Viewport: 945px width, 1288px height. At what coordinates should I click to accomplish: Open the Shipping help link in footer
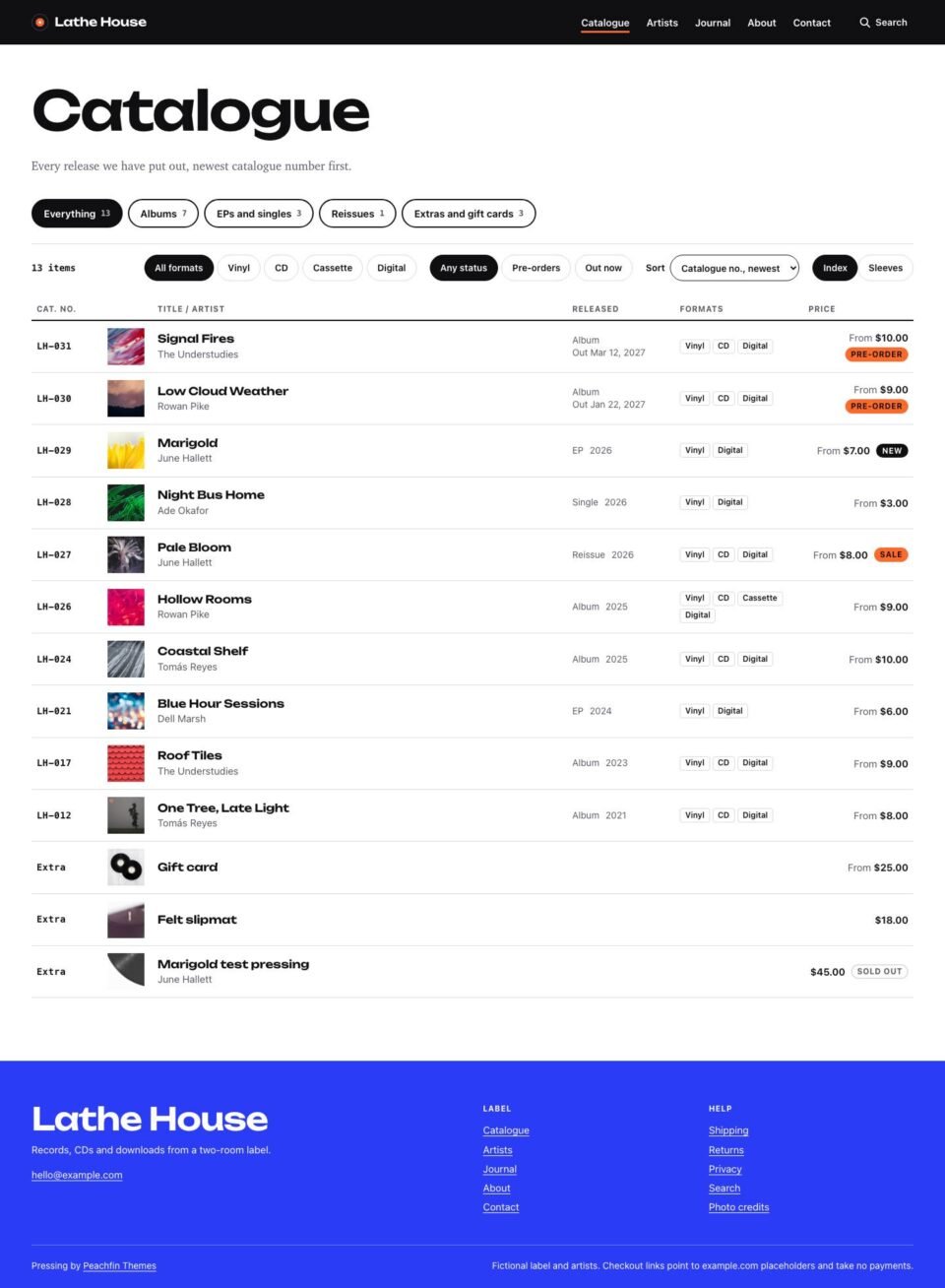pos(728,1130)
